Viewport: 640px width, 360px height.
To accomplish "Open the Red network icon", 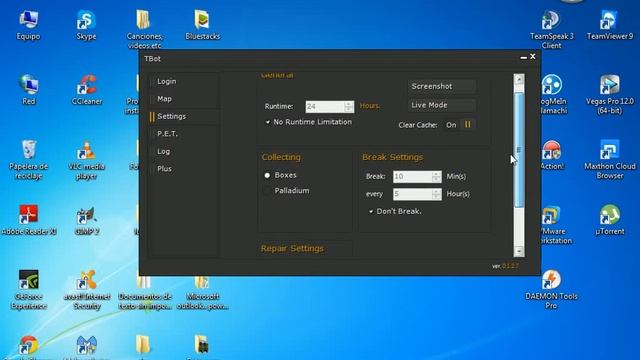I will pos(29,90).
